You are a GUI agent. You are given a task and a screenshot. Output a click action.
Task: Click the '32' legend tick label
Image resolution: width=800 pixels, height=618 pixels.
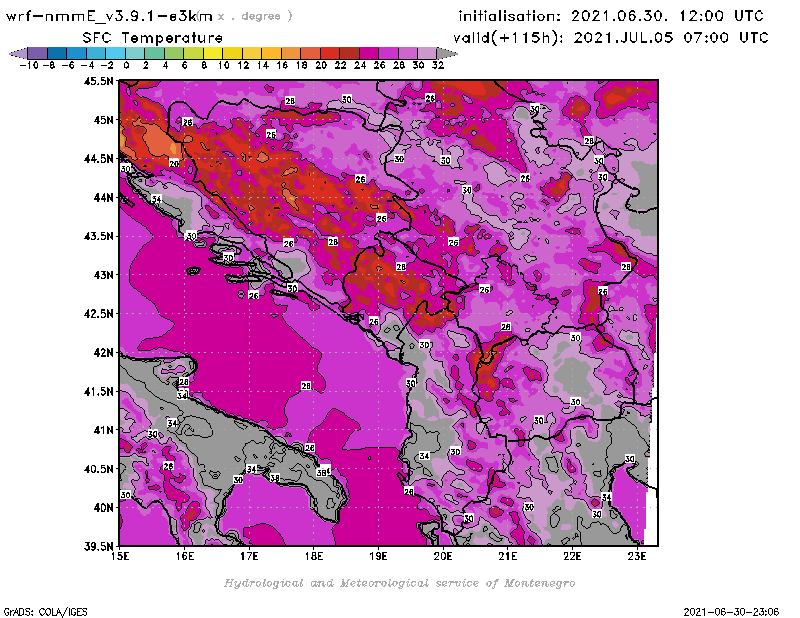[x=438, y=65]
